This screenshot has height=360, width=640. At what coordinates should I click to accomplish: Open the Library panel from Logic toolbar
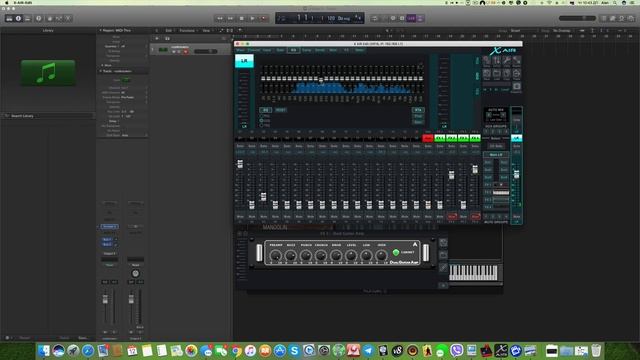click(x=9, y=18)
